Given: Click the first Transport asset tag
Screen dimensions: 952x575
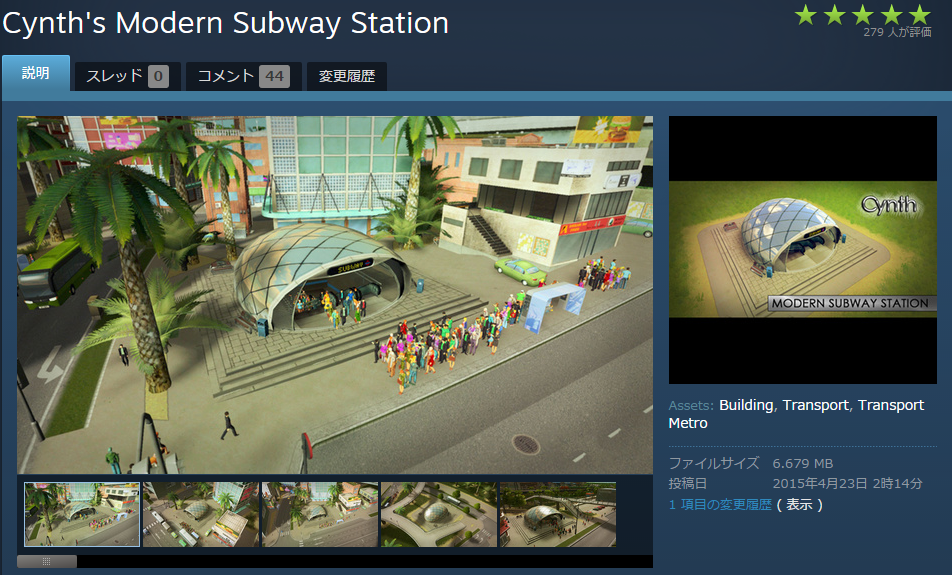Looking at the screenshot, I should pos(815,405).
